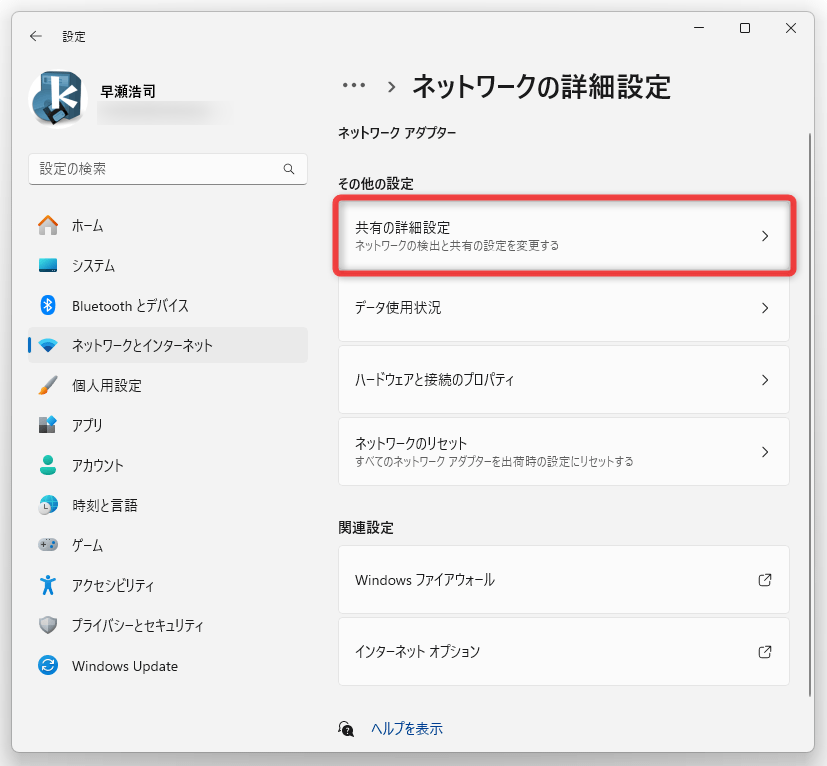The height and width of the screenshot is (766, 827).
Task: Click the Windows ファイアウォール external link icon
Action: (x=765, y=580)
